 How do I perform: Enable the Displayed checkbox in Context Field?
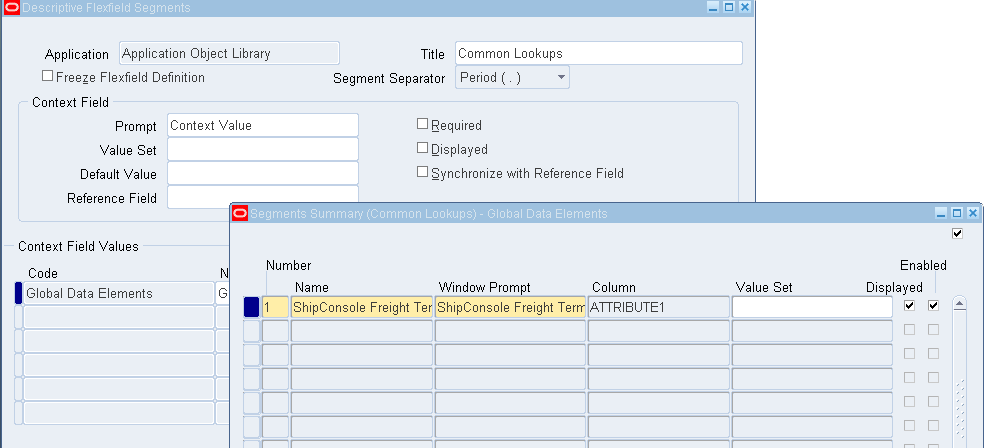click(423, 148)
